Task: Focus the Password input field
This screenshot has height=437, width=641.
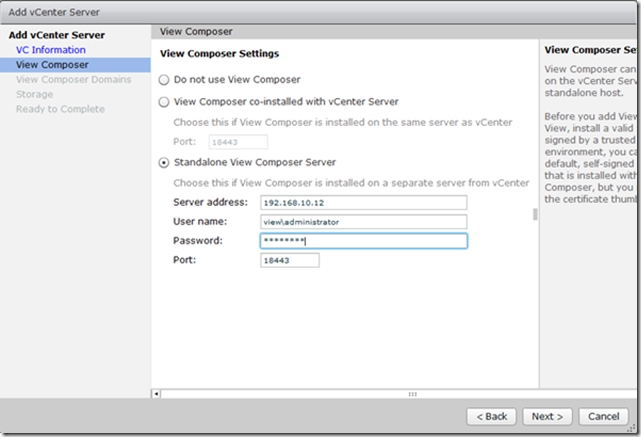Action: [x=363, y=241]
